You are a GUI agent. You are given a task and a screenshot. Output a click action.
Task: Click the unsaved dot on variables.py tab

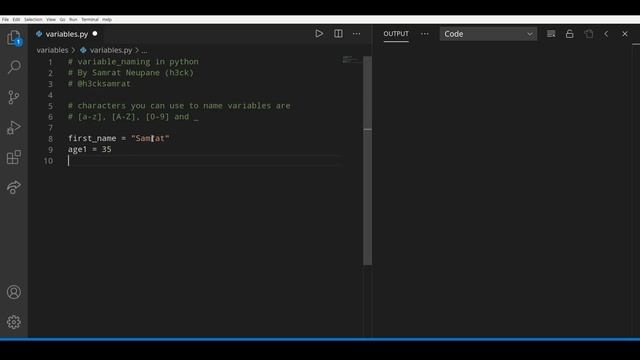95,33
